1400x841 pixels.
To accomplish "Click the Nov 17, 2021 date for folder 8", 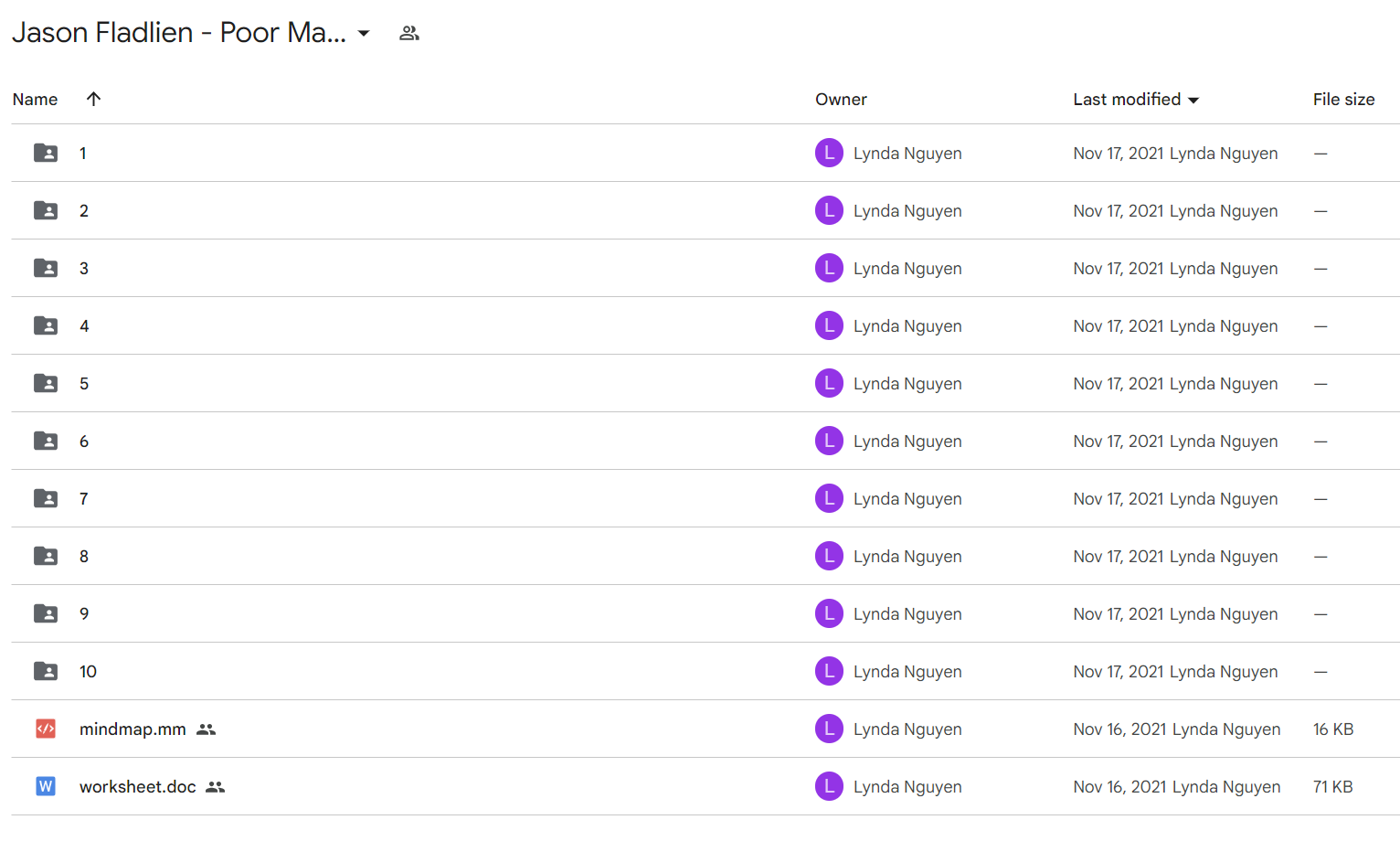I will [x=1119, y=557].
